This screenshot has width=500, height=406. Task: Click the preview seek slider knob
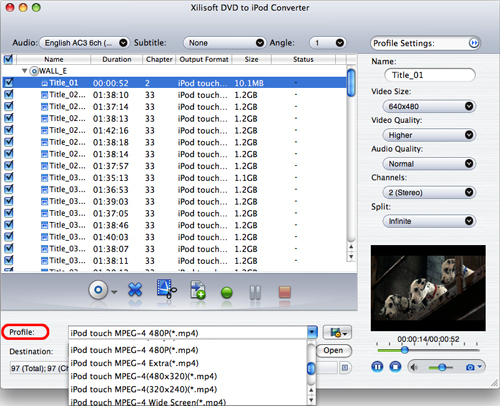click(405, 350)
